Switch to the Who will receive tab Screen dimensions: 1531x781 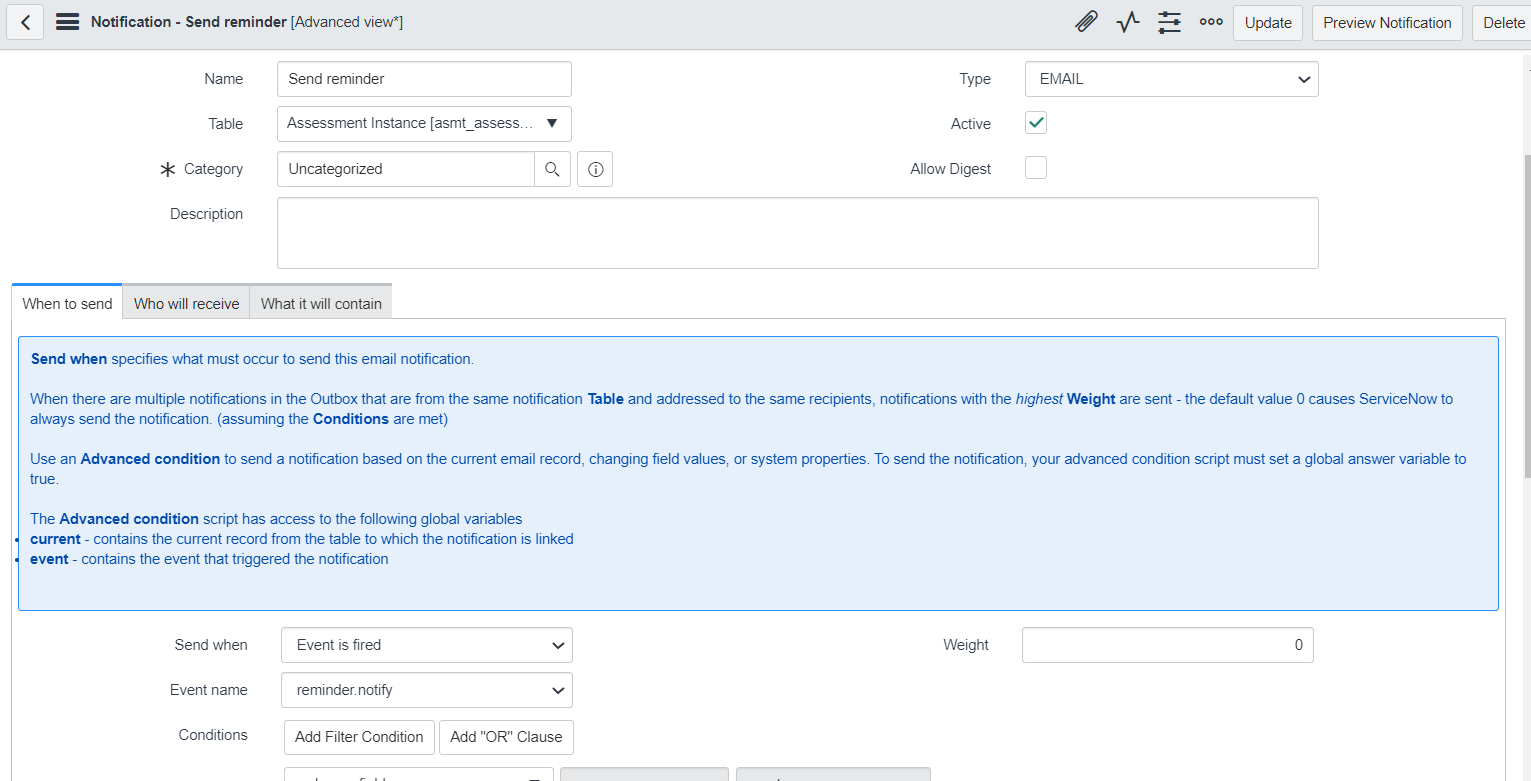(185, 302)
